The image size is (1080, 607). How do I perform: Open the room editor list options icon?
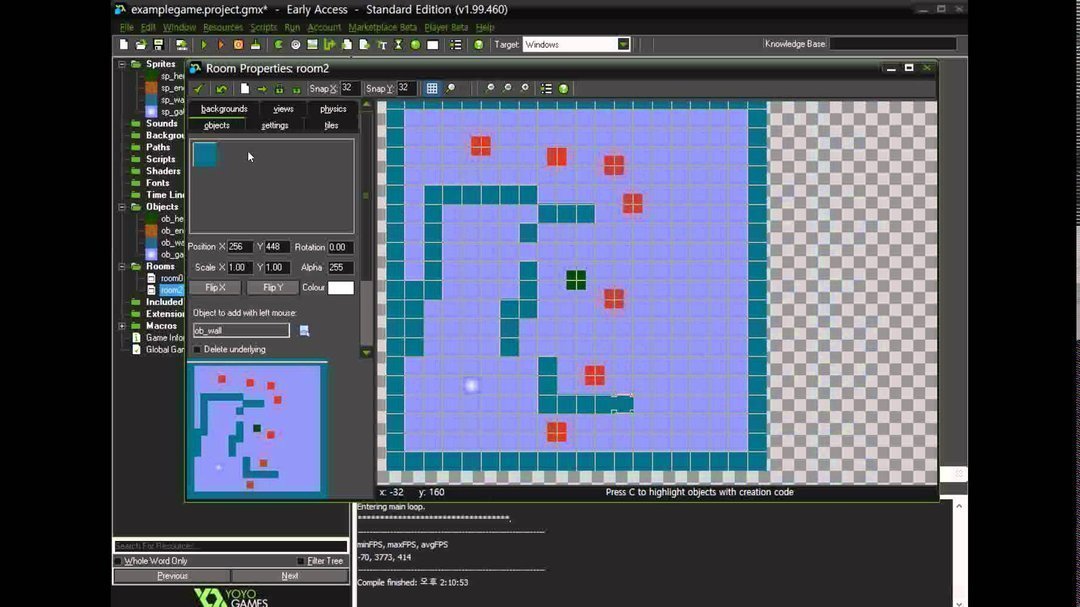546,89
